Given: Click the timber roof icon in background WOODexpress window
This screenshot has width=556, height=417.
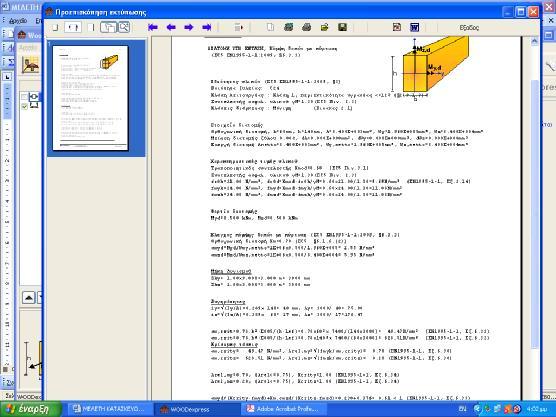Looking at the screenshot, I should 31,65.
